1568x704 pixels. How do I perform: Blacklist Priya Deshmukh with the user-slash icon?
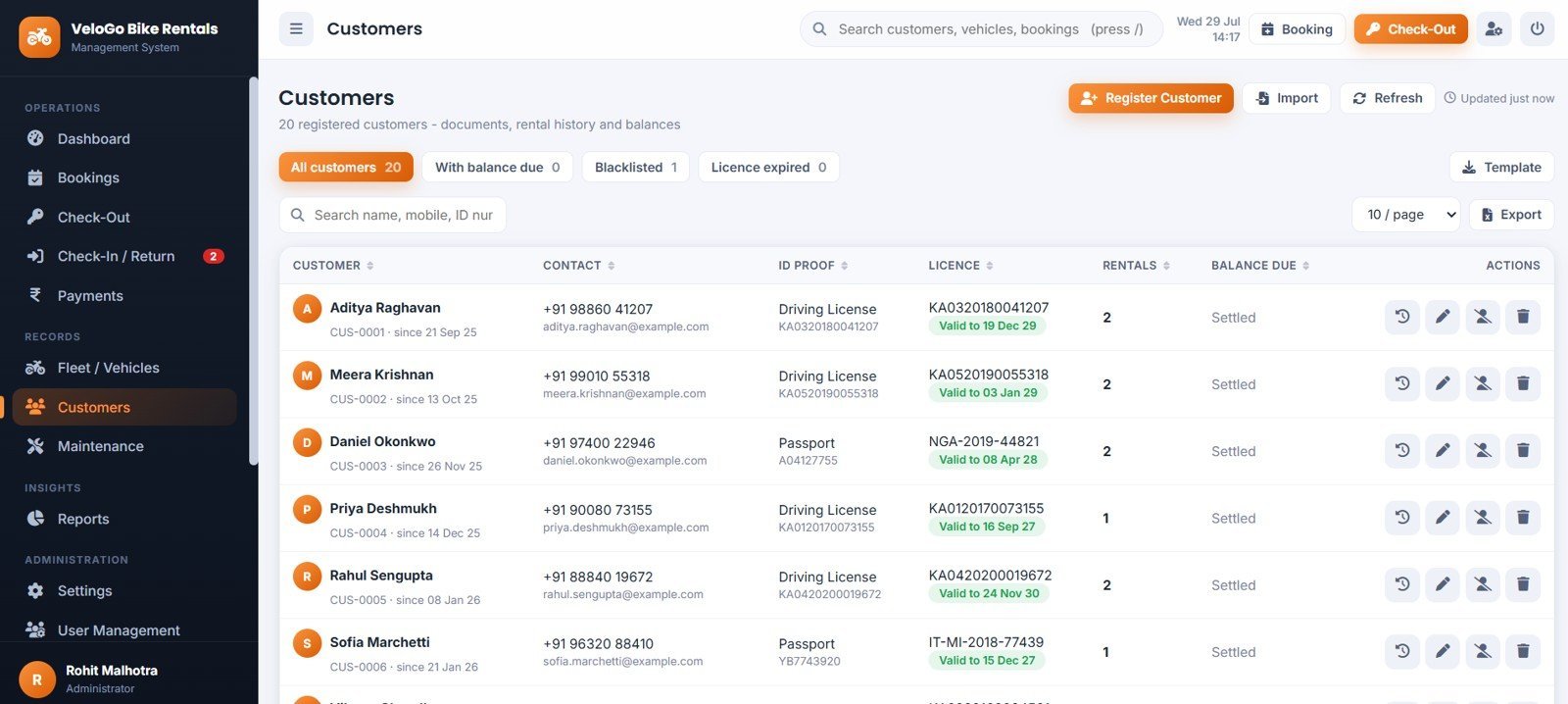click(x=1483, y=518)
